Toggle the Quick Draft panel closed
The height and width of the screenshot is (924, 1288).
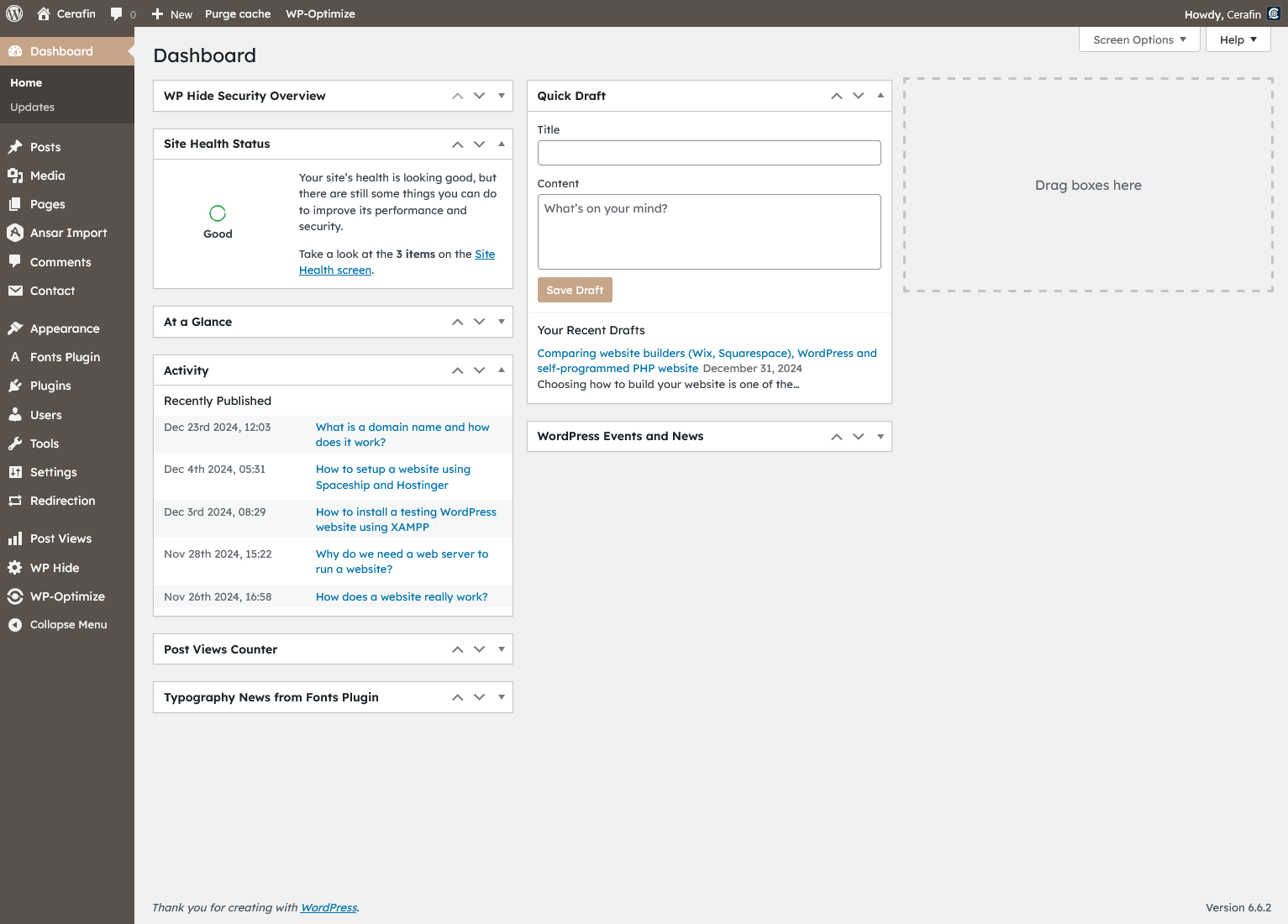coord(881,96)
